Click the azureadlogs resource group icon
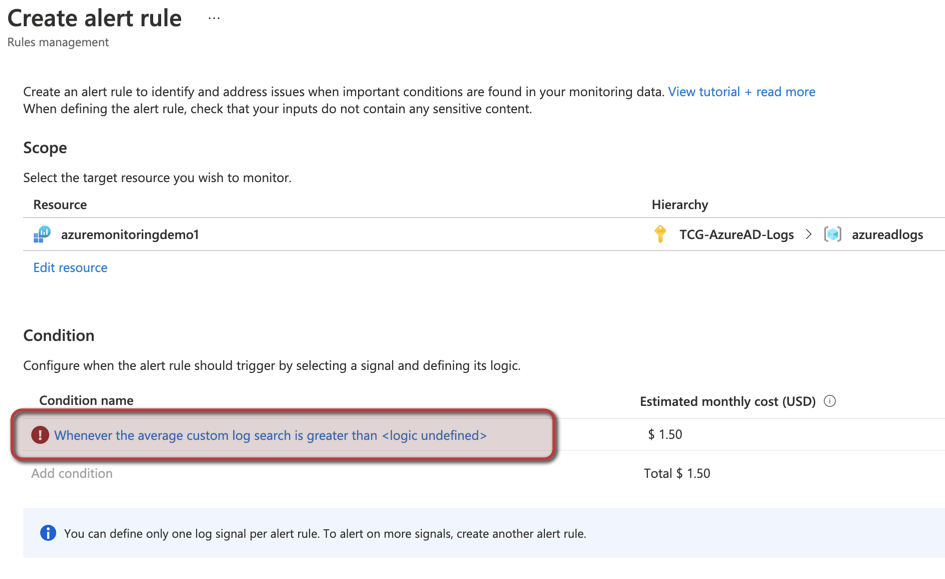The height and width of the screenshot is (579, 945). point(832,234)
